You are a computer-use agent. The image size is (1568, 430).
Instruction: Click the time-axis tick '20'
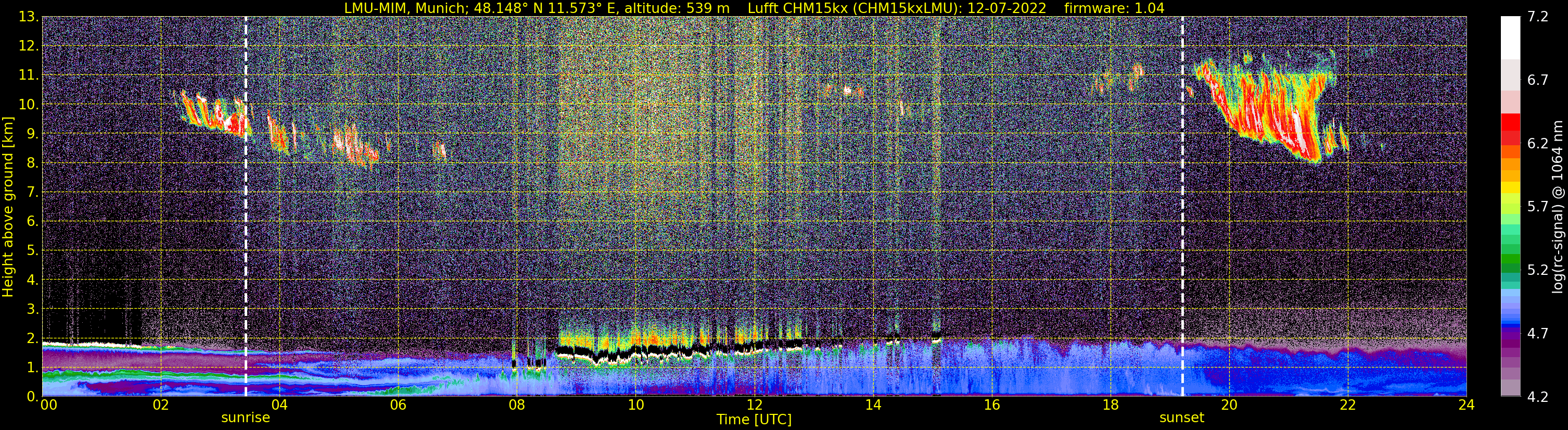1229,405
